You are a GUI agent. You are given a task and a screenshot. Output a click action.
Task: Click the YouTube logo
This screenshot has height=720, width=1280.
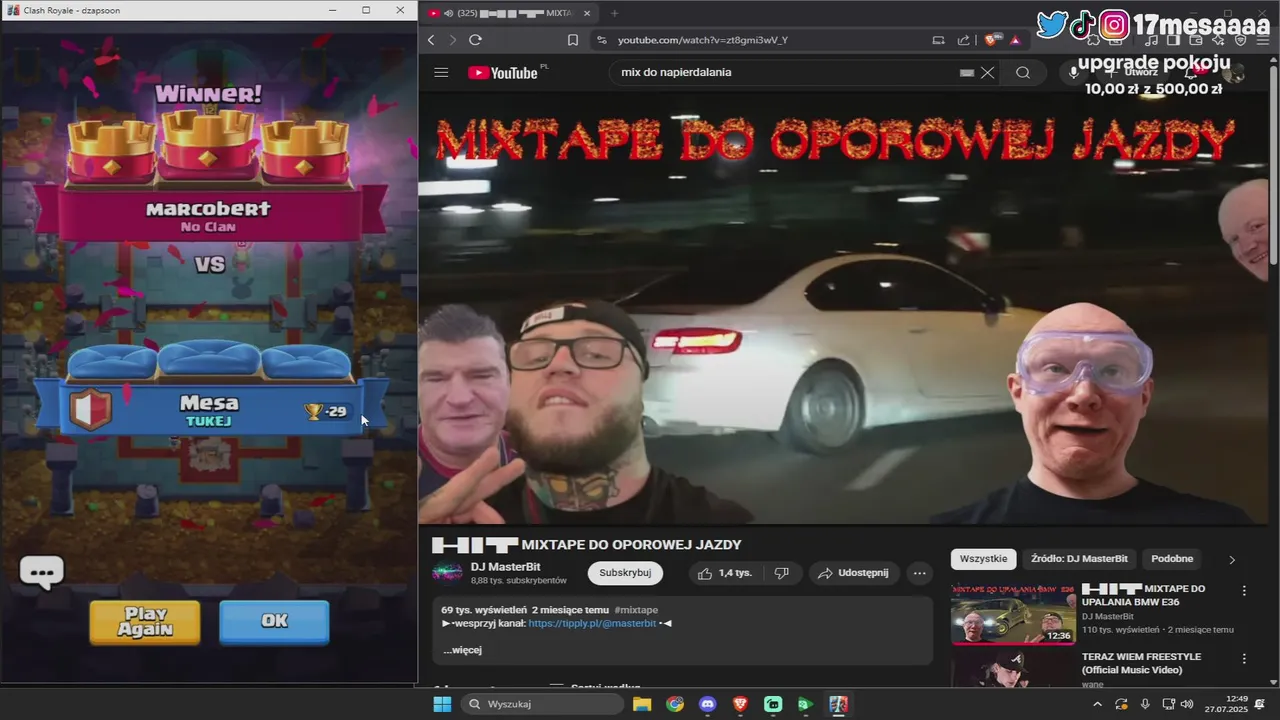[x=502, y=72]
